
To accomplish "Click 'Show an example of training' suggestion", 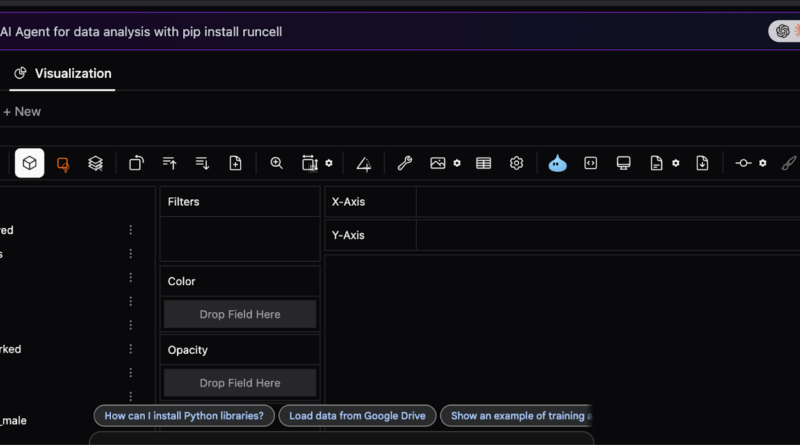I will [x=517, y=416].
